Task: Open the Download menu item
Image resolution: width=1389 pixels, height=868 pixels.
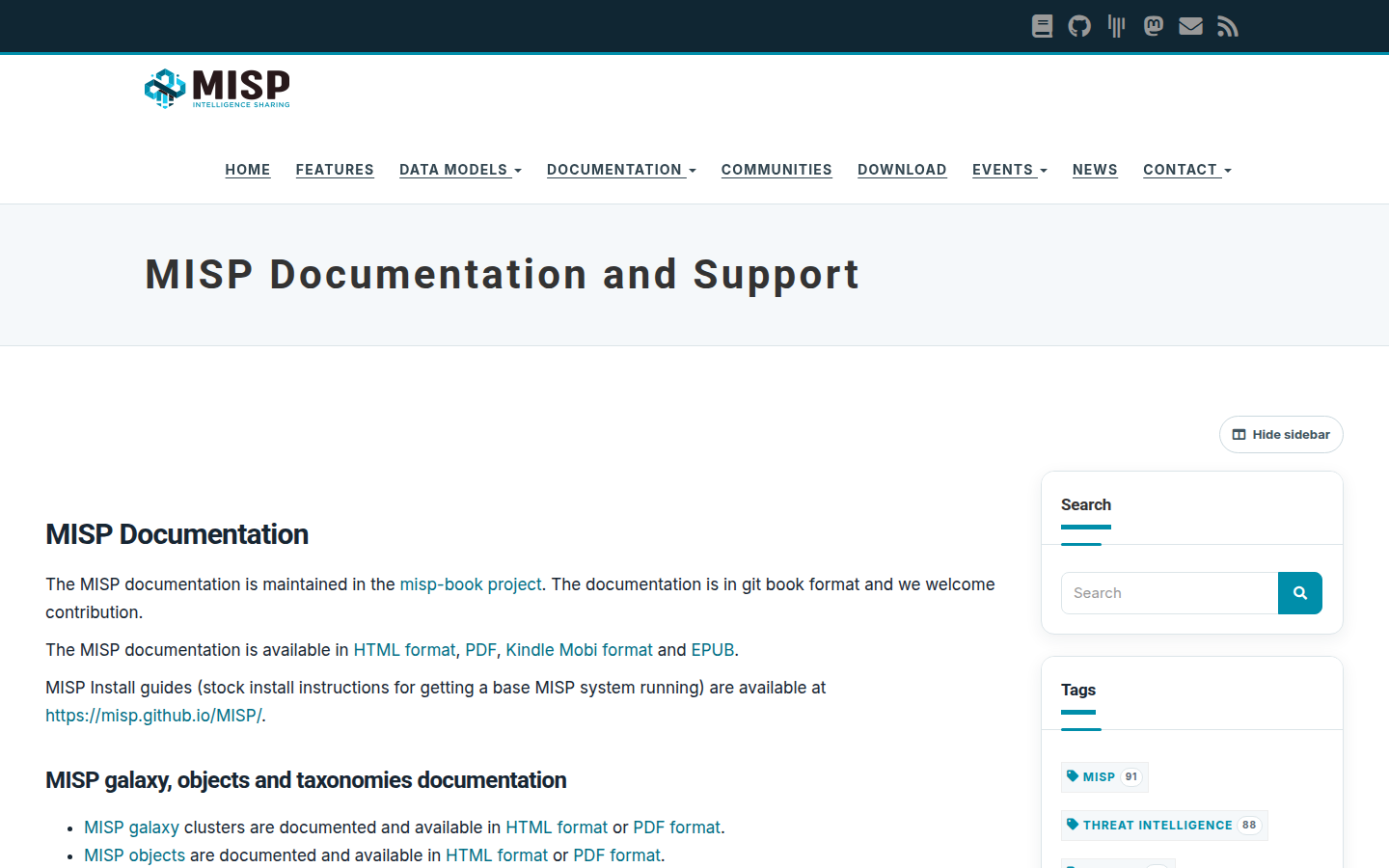Action: [x=902, y=170]
